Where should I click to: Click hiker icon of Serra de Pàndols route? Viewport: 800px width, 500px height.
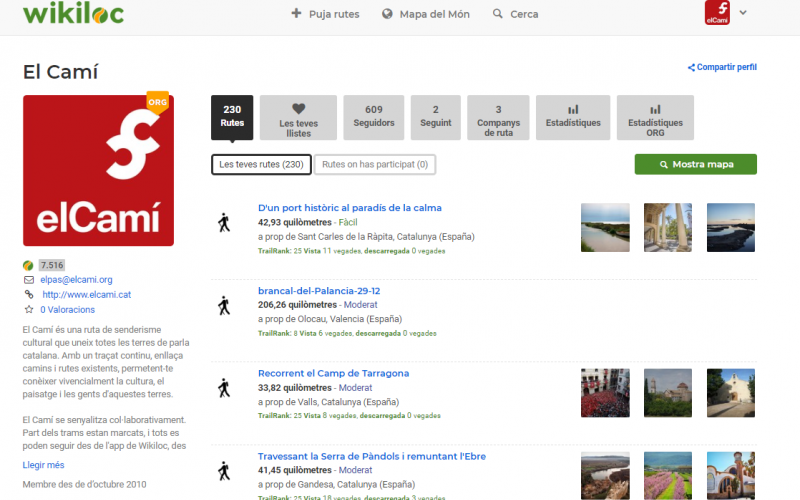click(223, 471)
